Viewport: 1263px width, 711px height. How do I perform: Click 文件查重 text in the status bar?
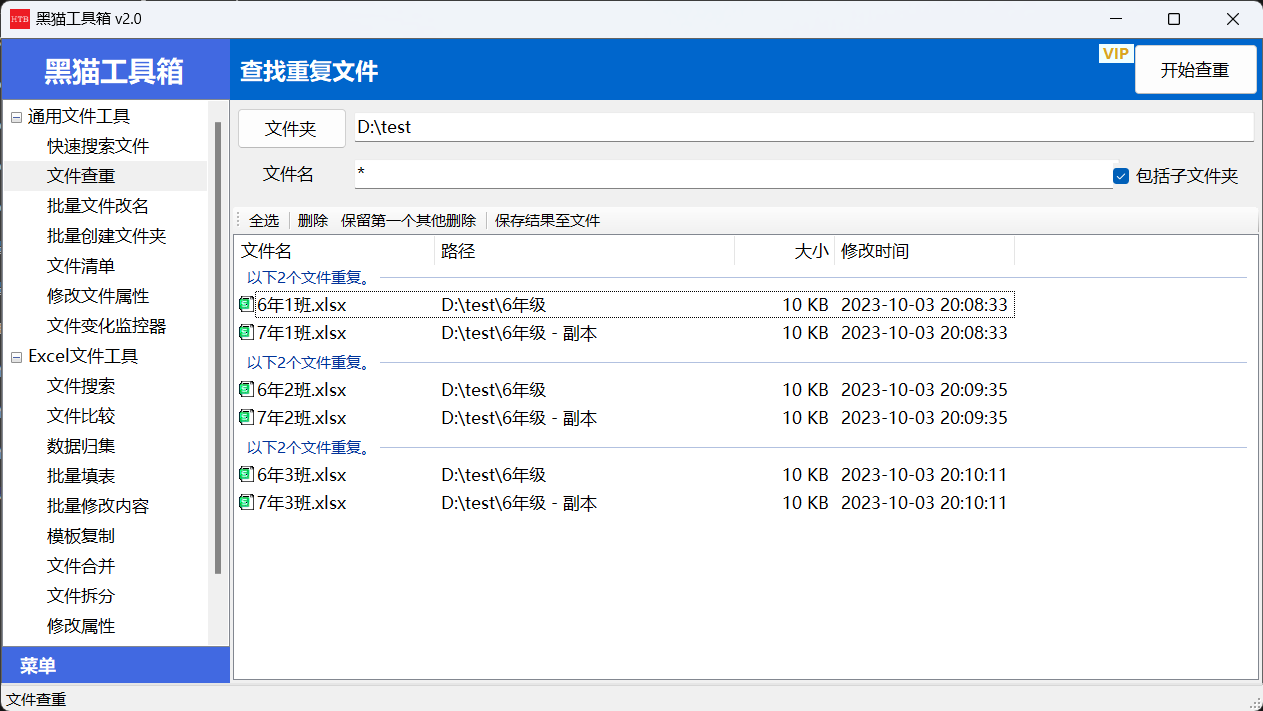click(x=36, y=699)
